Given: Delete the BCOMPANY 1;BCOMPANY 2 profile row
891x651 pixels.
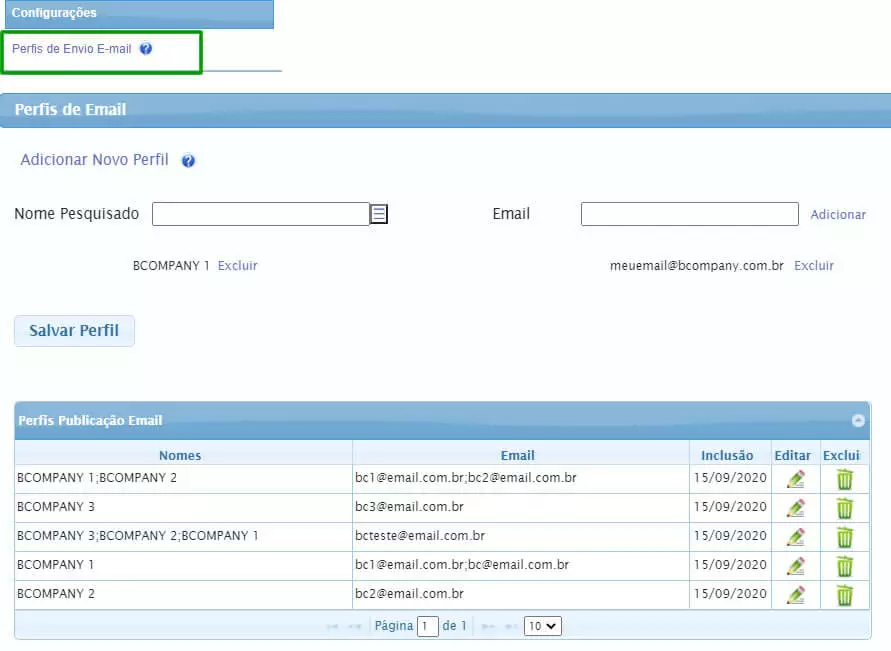Looking at the screenshot, I should pos(845,479).
